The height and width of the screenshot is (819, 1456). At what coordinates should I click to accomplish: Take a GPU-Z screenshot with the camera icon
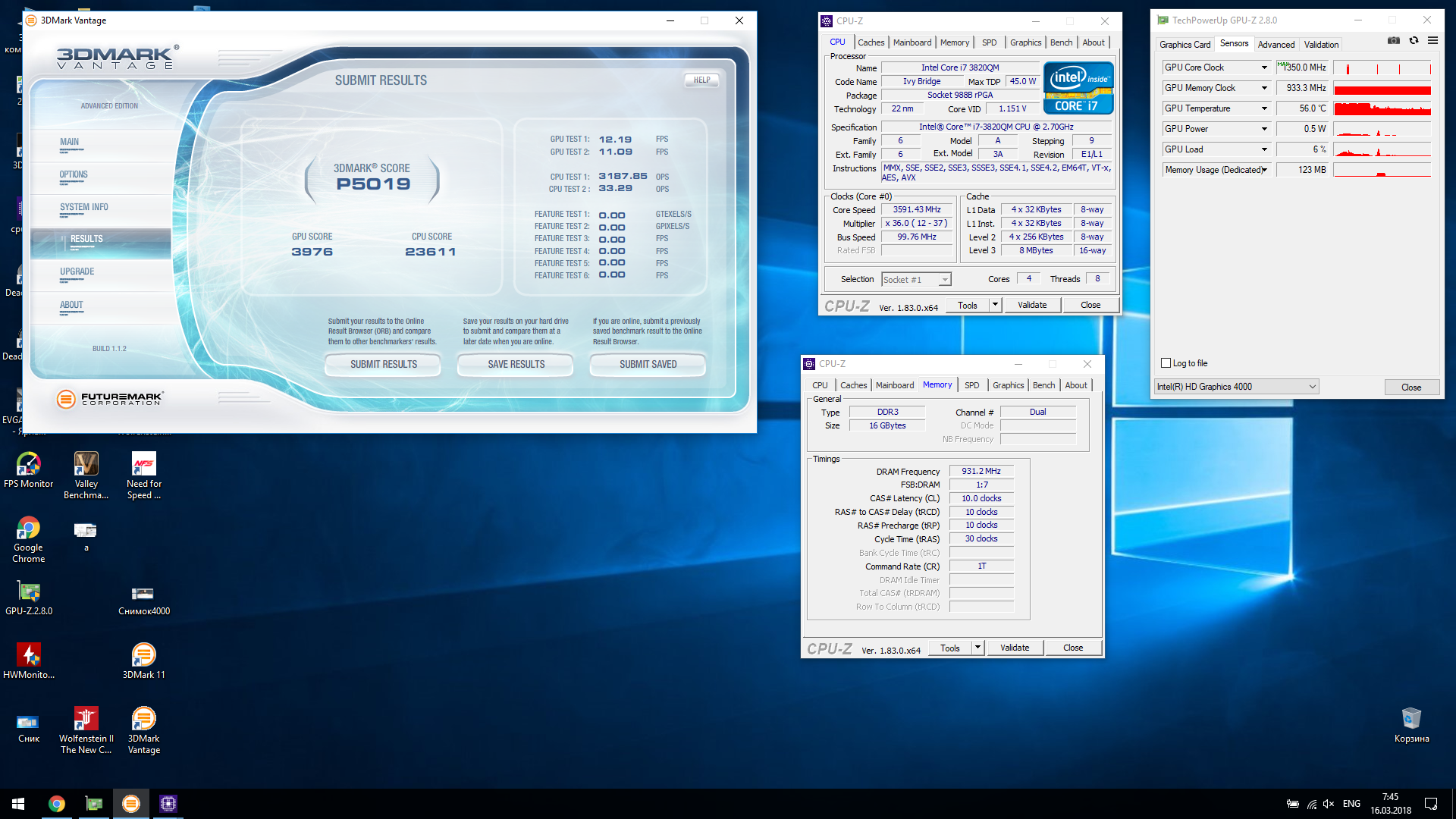tap(1394, 41)
